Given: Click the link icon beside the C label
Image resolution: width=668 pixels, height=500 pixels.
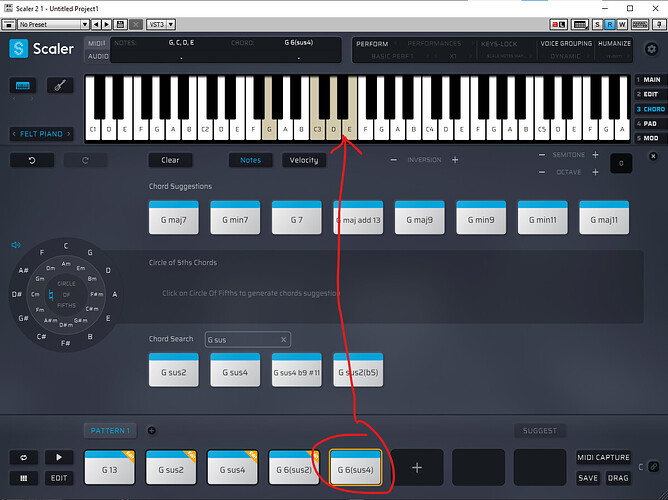Looking at the screenshot, I should click(x=654, y=467).
